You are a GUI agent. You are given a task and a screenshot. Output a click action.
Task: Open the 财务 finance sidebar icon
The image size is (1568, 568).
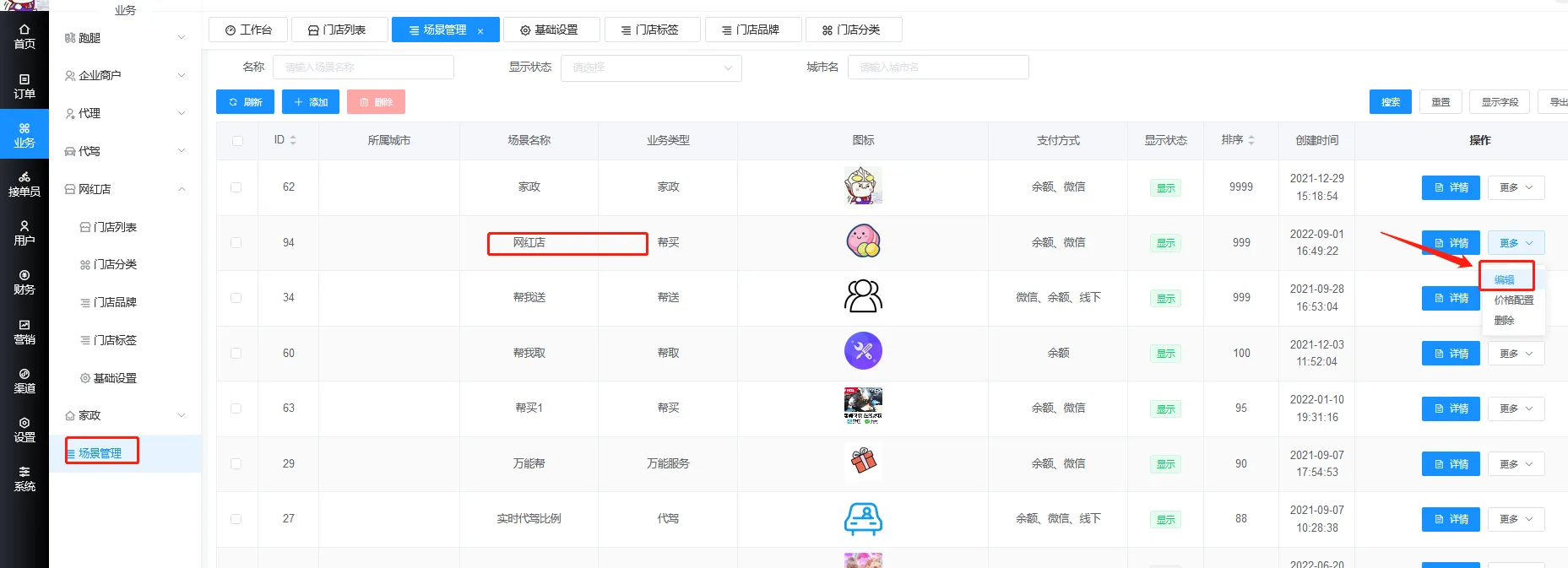(24, 282)
